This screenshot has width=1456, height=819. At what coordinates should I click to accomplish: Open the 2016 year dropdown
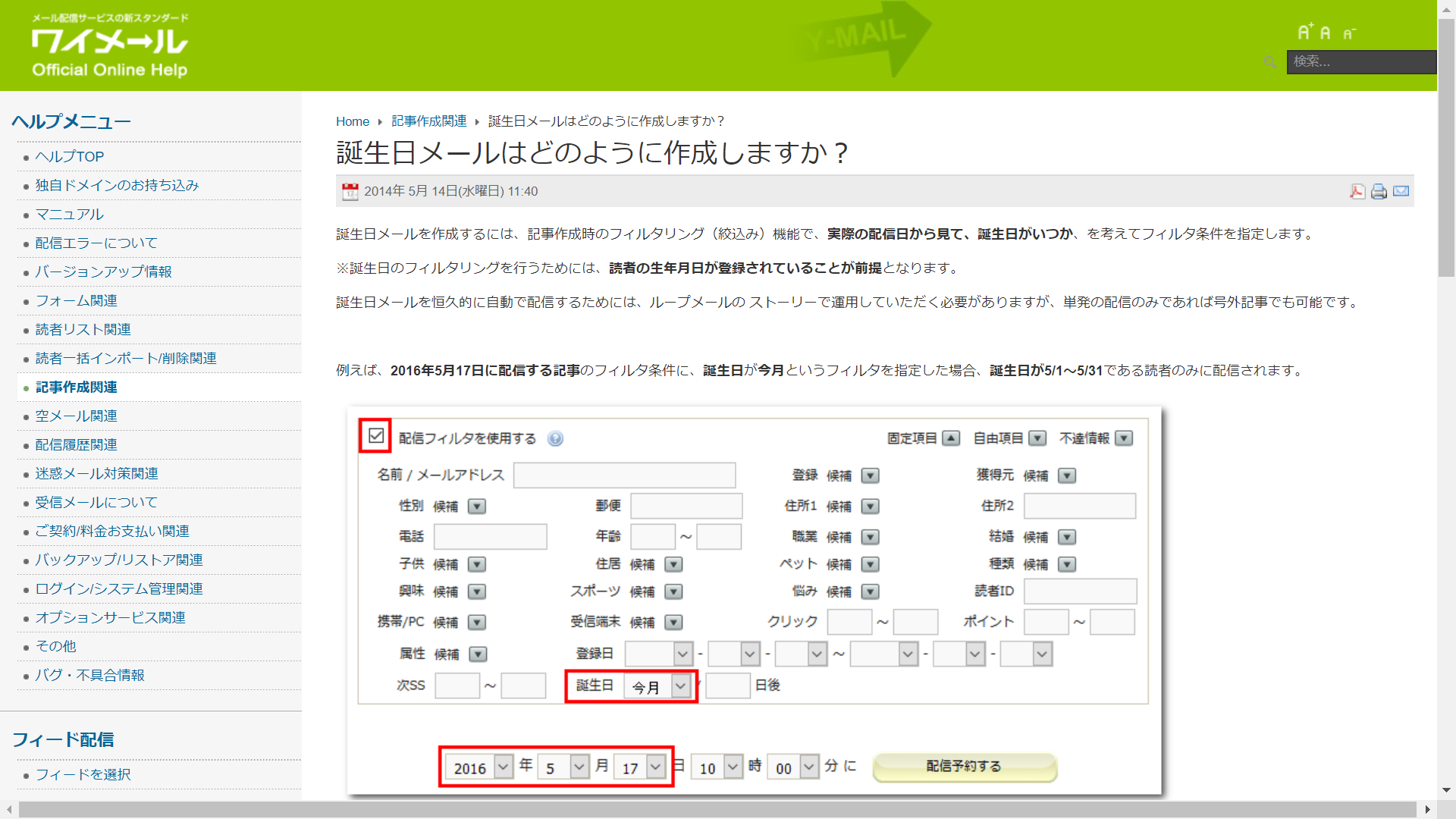point(503,767)
